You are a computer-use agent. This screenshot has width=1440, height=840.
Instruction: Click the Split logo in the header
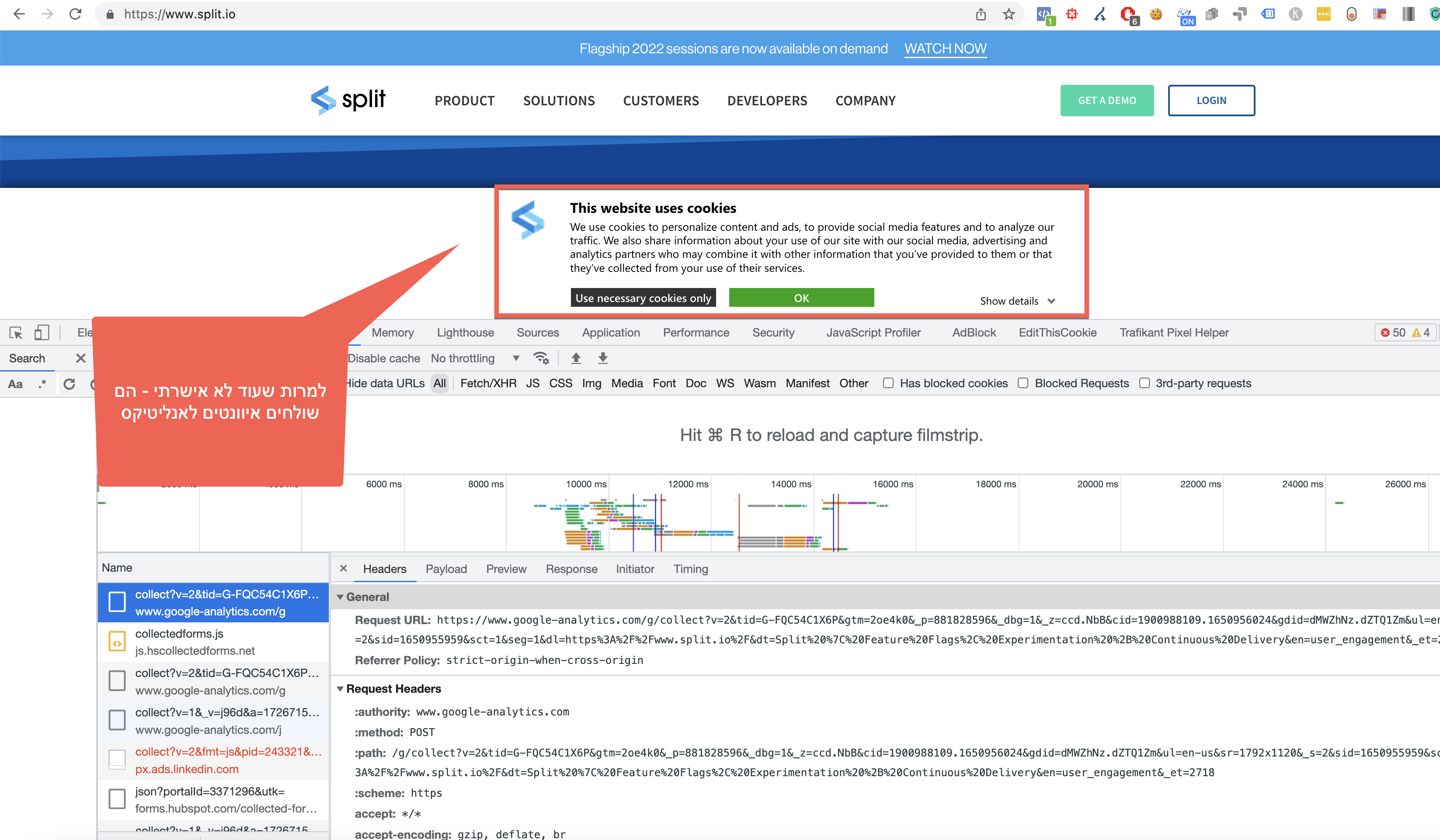coord(348,100)
